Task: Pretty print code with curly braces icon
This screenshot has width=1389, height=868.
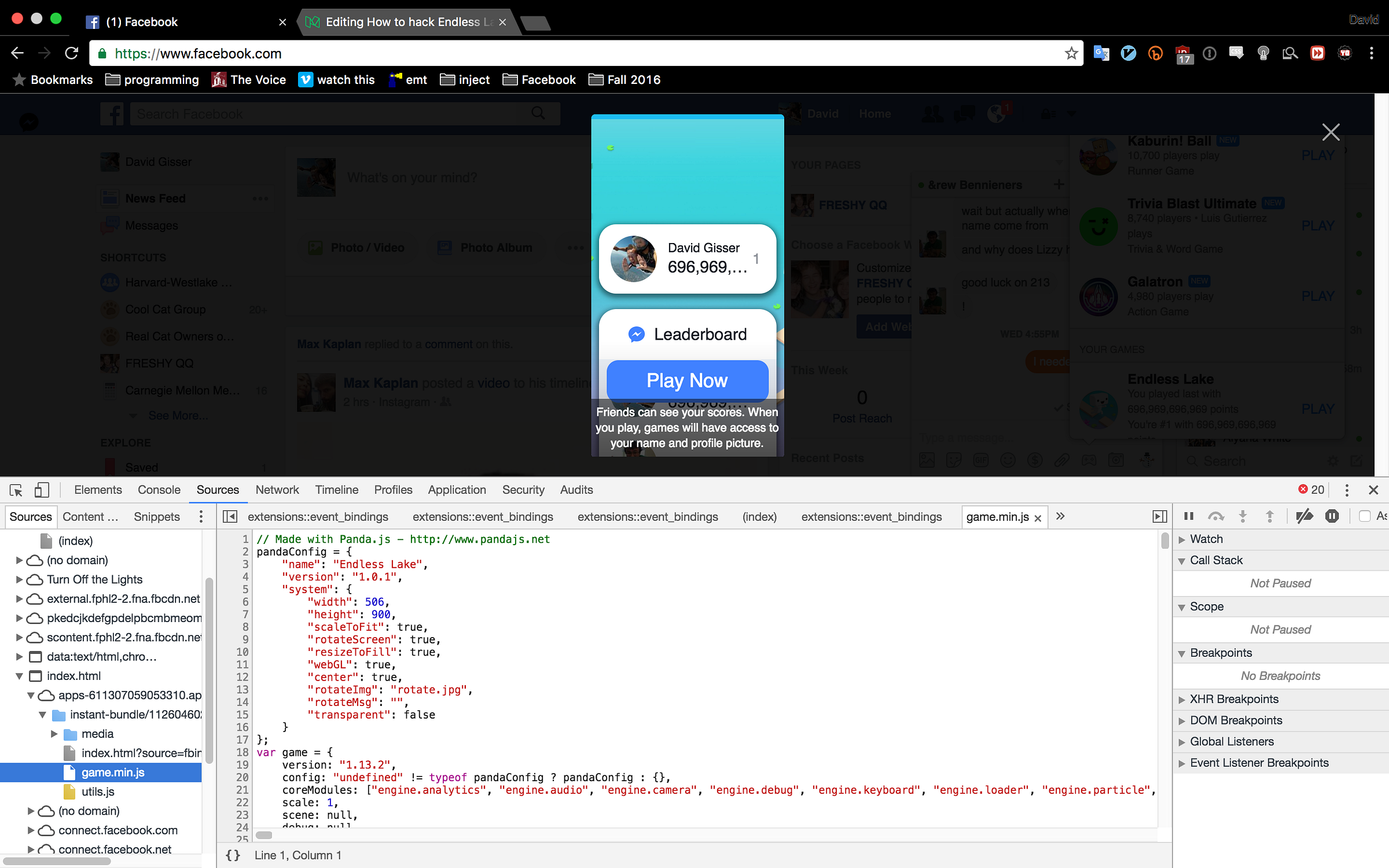Action: pyautogui.click(x=233, y=855)
